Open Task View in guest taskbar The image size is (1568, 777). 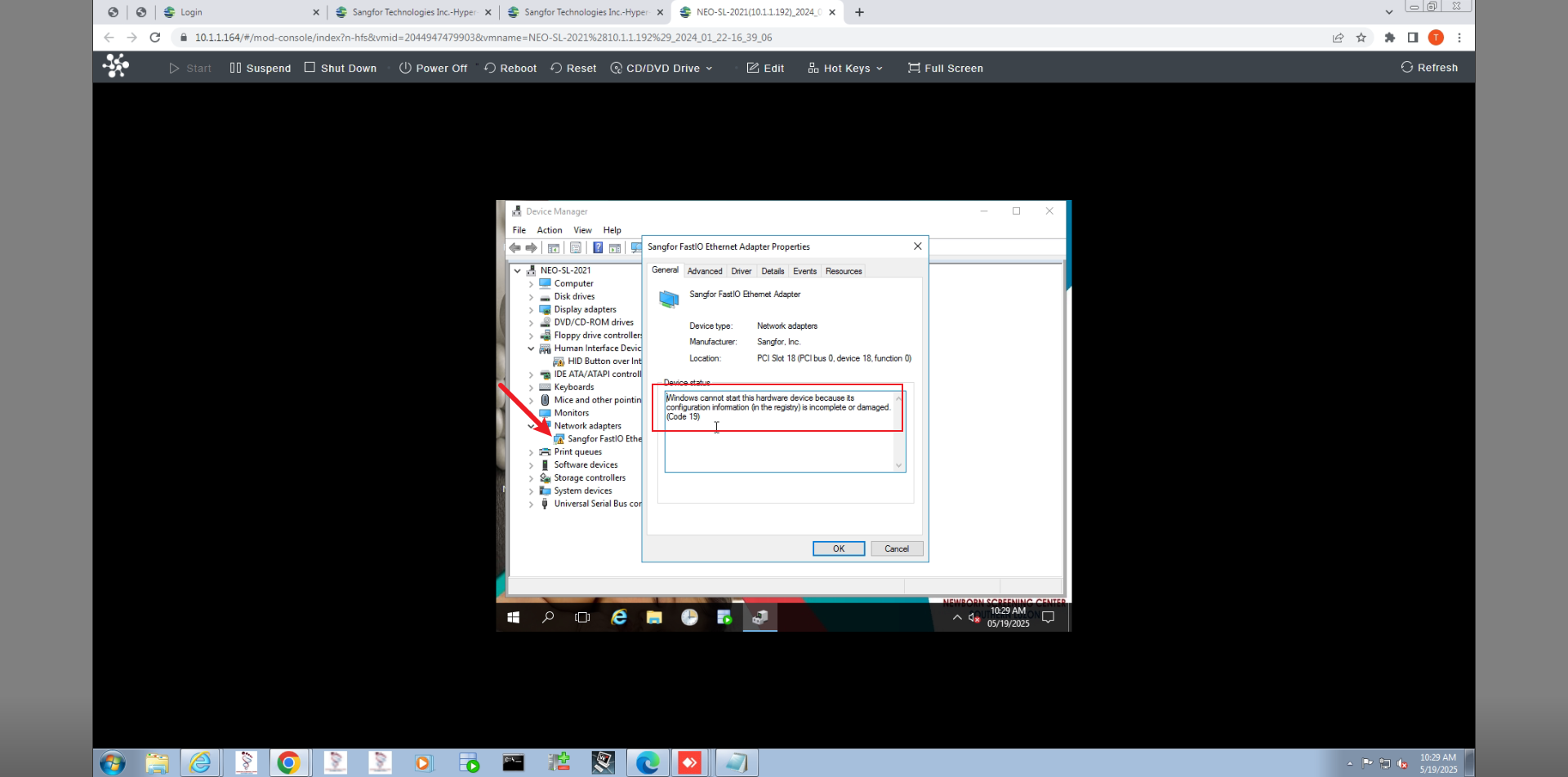582,617
